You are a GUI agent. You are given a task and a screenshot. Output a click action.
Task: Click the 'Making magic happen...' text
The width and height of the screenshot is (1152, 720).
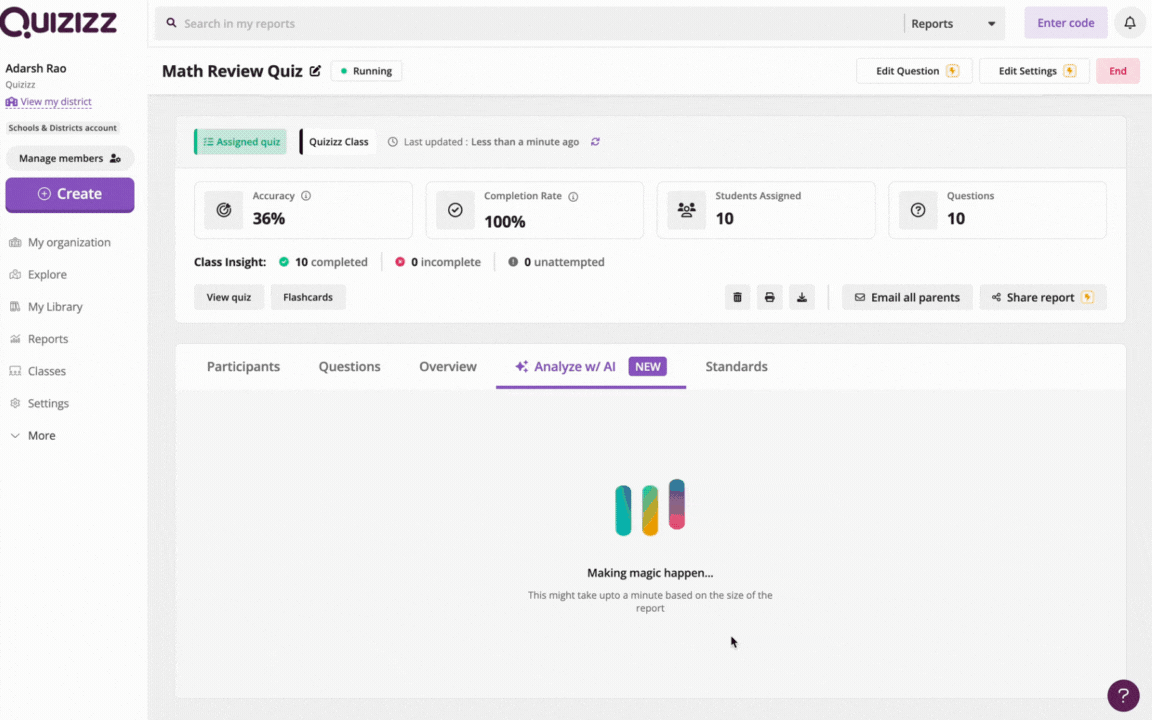point(650,573)
